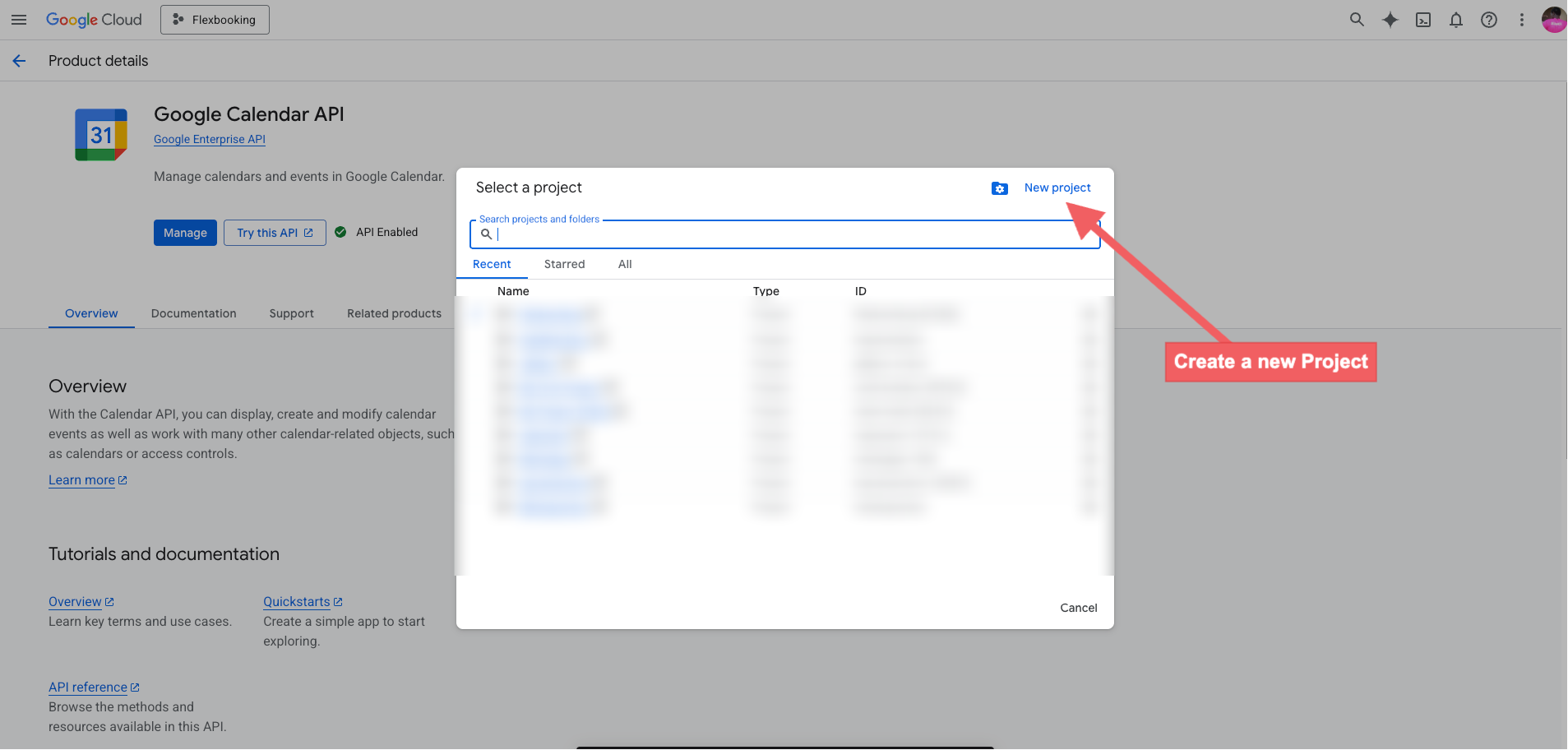This screenshot has width=1568, height=750.
Task: Open the Quickstarts link
Action: (x=303, y=602)
